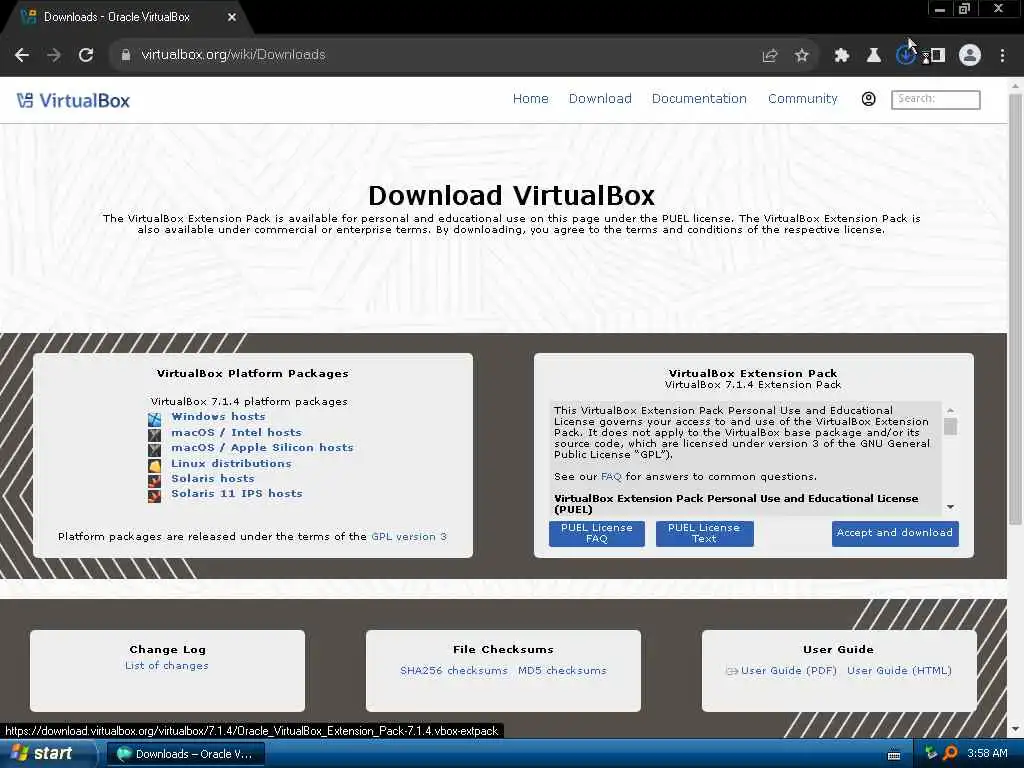Click the macOS / Intel hosts icon
Image resolution: width=1024 pixels, height=768 pixels.
[154, 434]
